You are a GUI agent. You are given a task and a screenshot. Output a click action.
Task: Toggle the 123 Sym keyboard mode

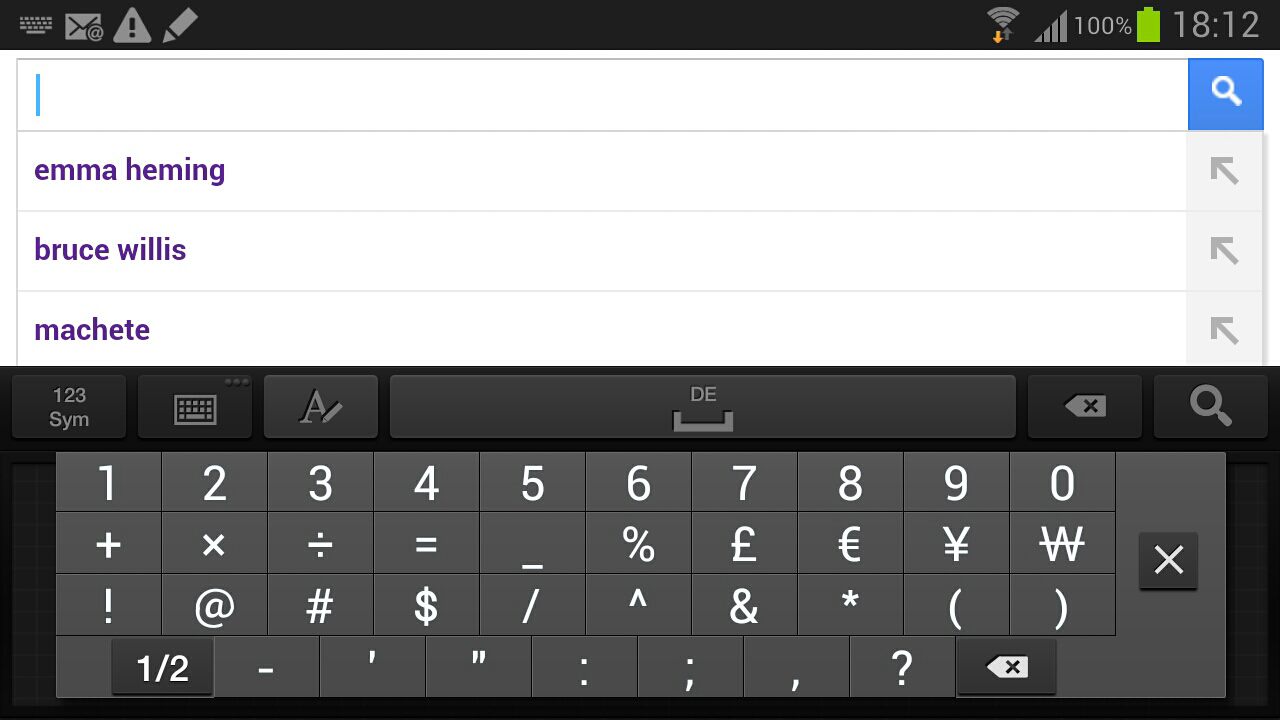(x=69, y=407)
